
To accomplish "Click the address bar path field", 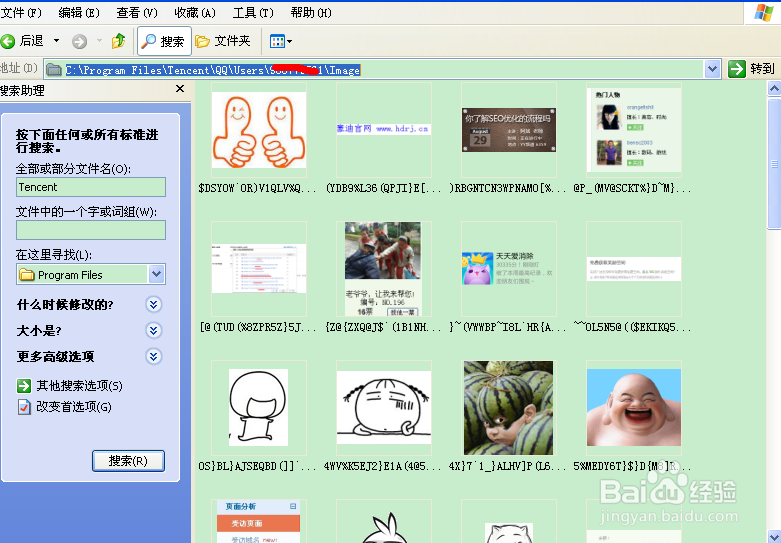I will [x=374, y=70].
